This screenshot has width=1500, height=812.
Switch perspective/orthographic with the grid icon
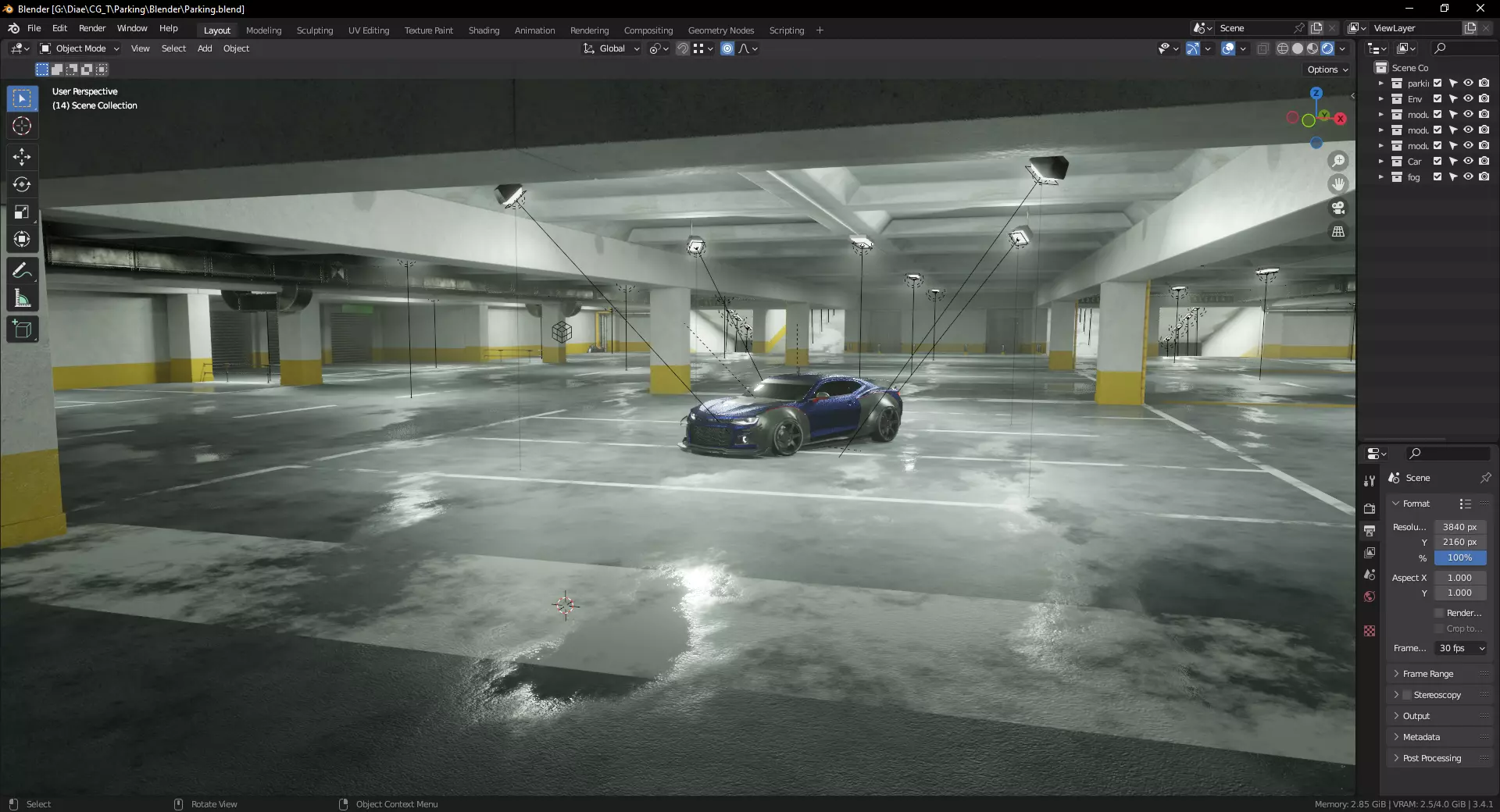pos(1338,232)
